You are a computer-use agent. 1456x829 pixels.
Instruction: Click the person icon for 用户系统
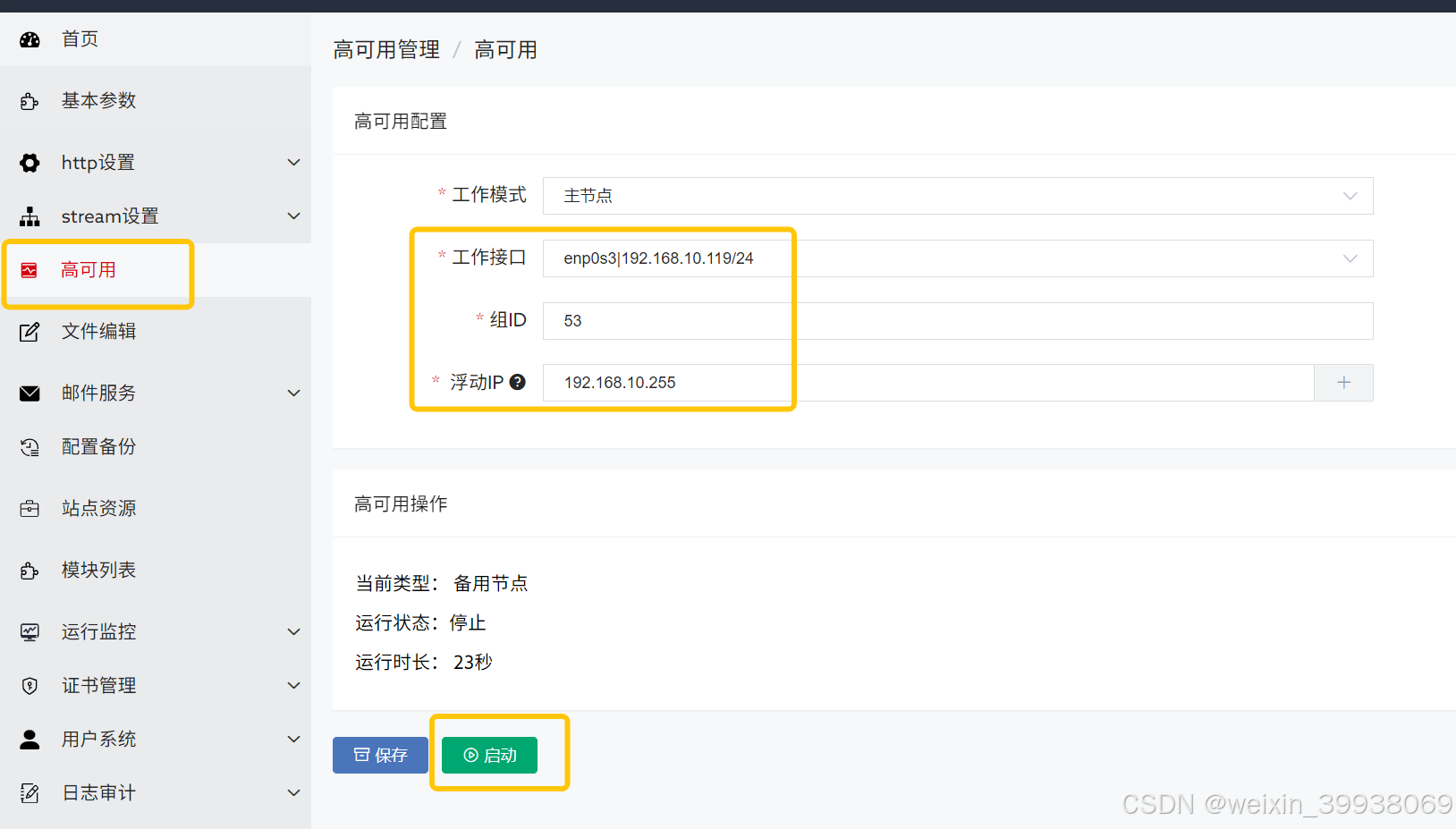coord(30,740)
